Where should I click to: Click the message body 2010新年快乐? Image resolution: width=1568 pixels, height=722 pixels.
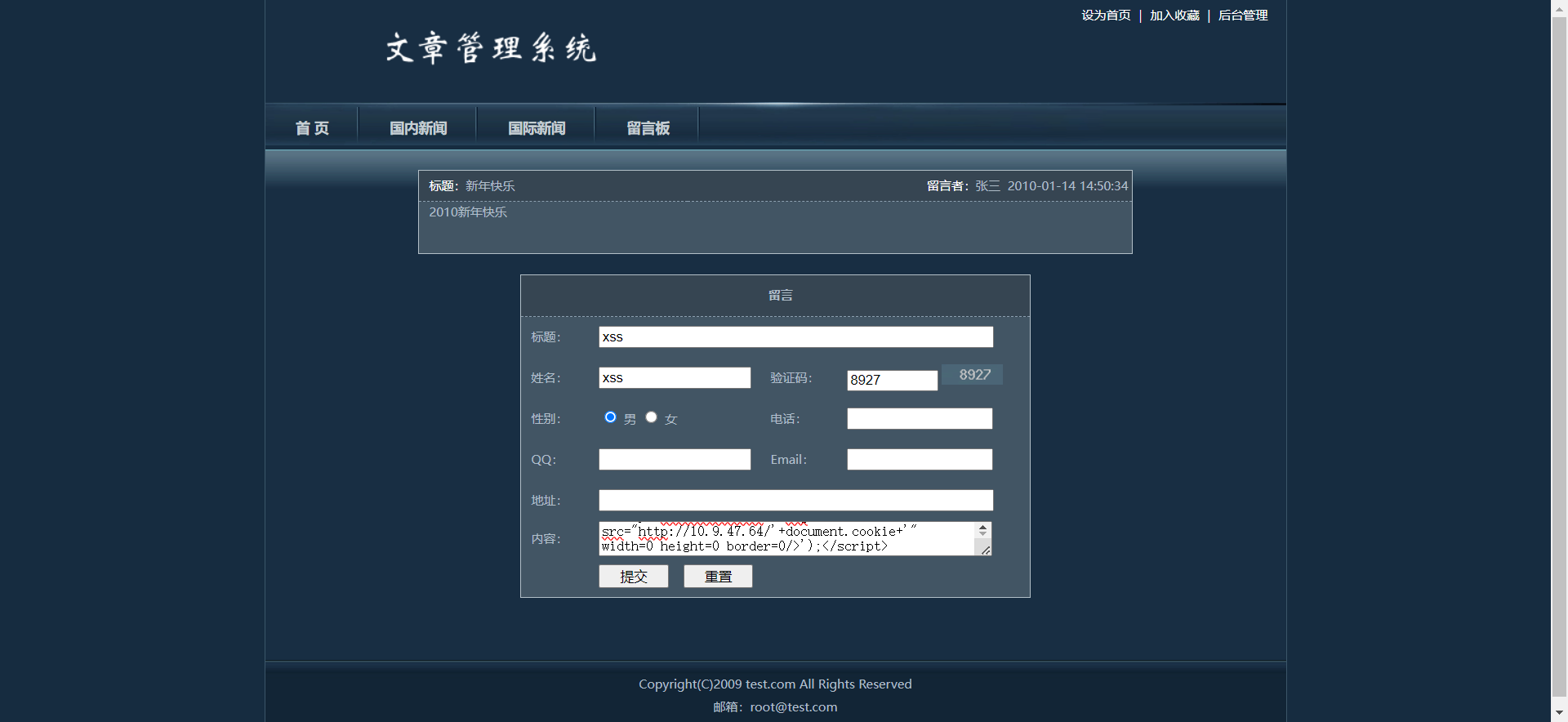pos(468,212)
